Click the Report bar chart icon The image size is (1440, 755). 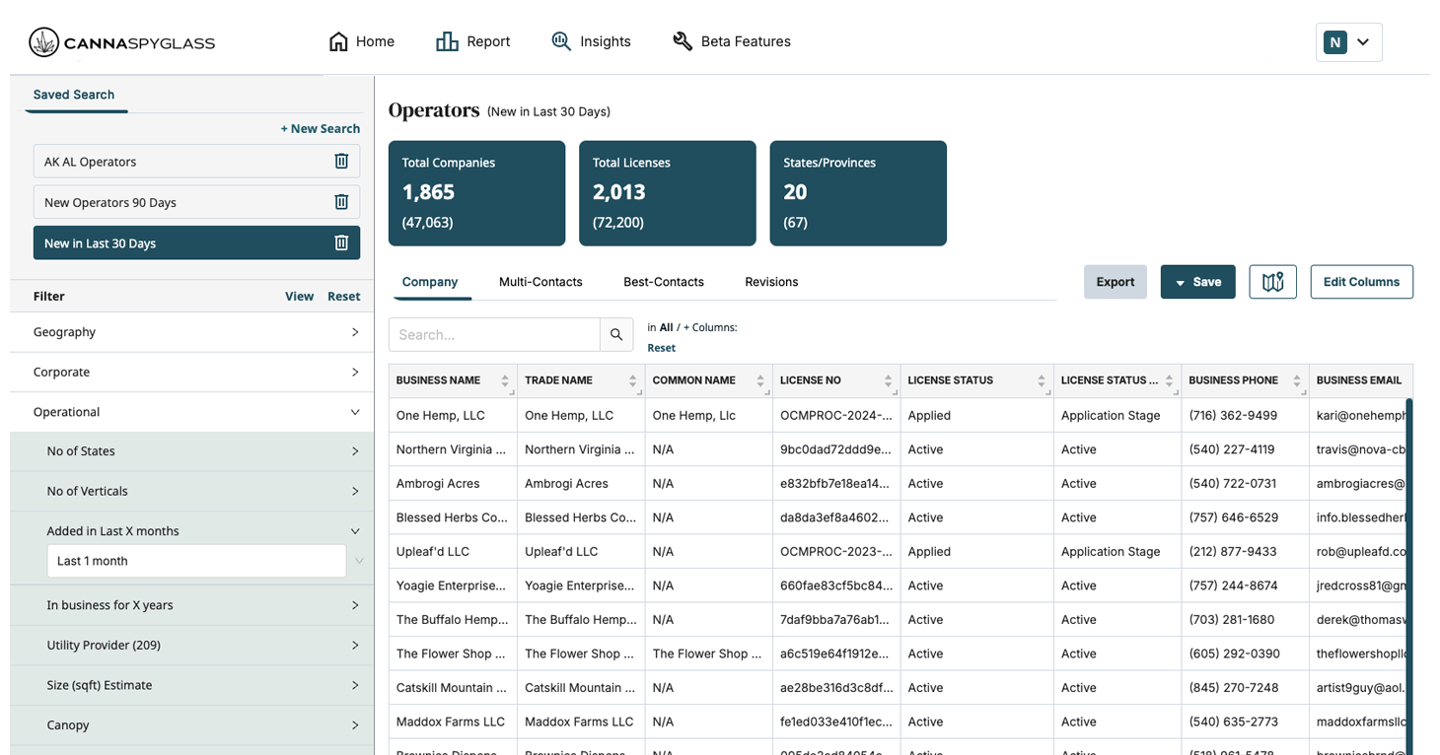(x=447, y=42)
